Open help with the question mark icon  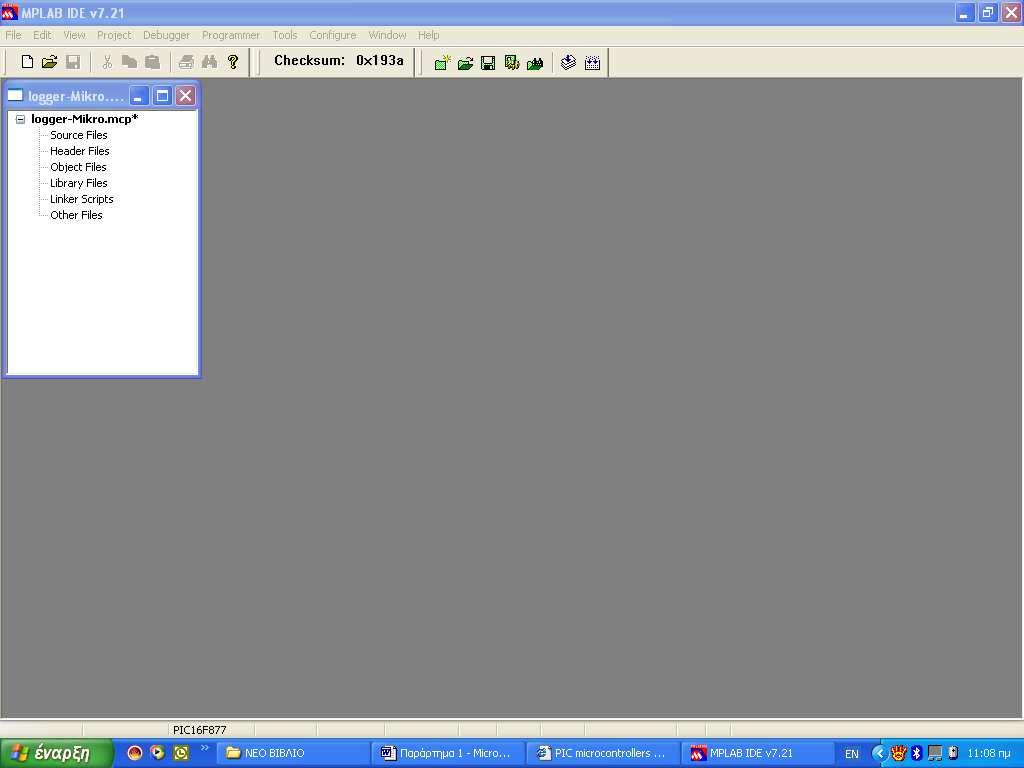(233, 62)
